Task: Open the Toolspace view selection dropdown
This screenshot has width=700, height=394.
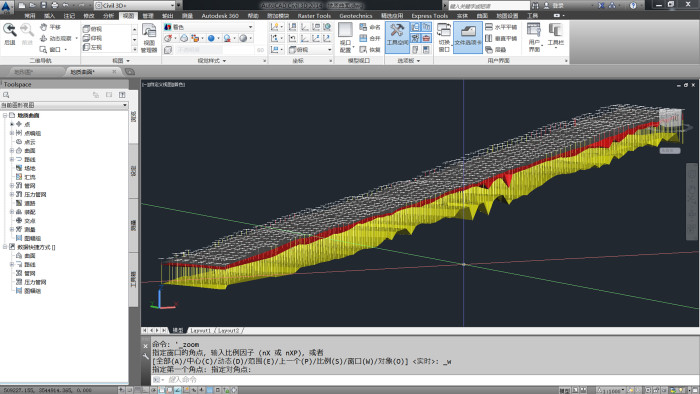Action: click(x=64, y=105)
